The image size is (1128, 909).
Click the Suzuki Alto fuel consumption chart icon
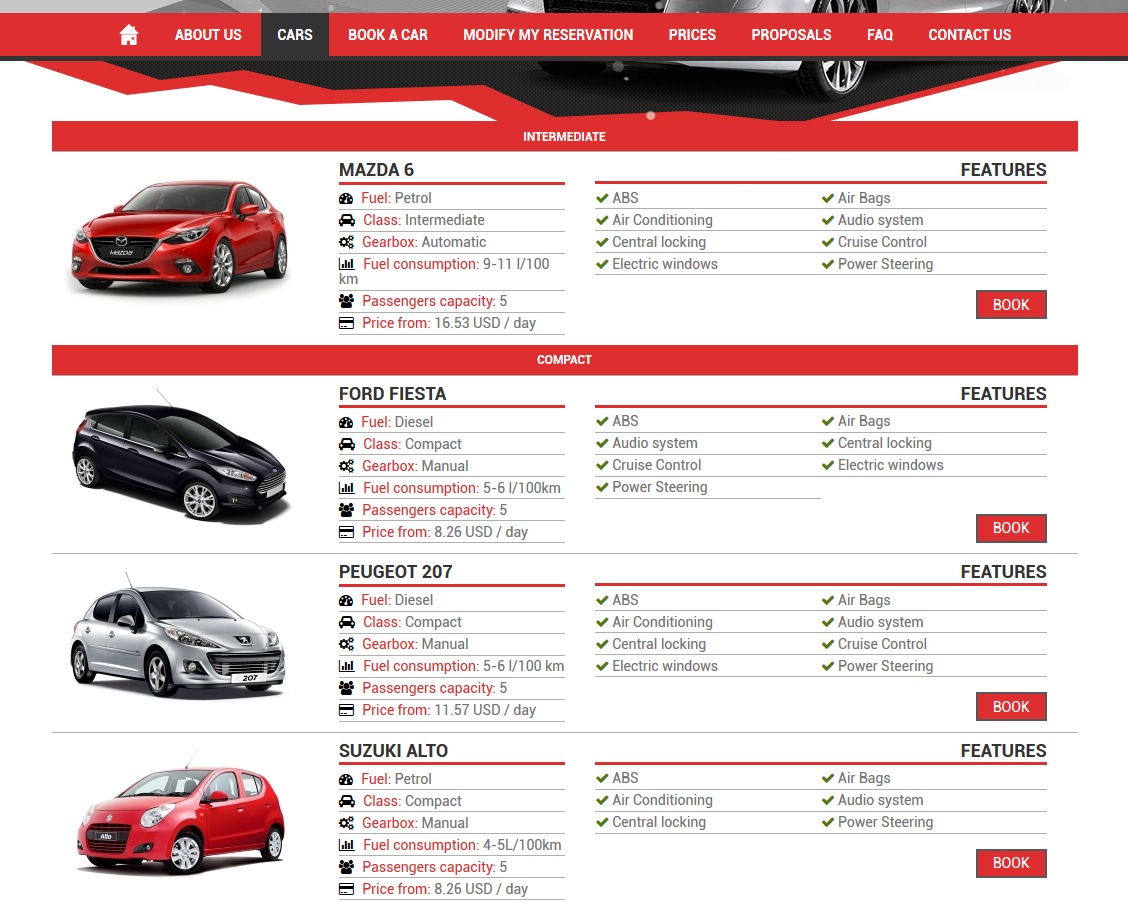tap(347, 845)
